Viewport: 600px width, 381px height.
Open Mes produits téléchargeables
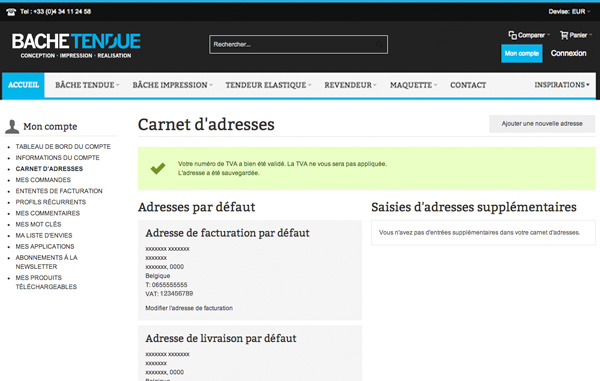pos(46,282)
